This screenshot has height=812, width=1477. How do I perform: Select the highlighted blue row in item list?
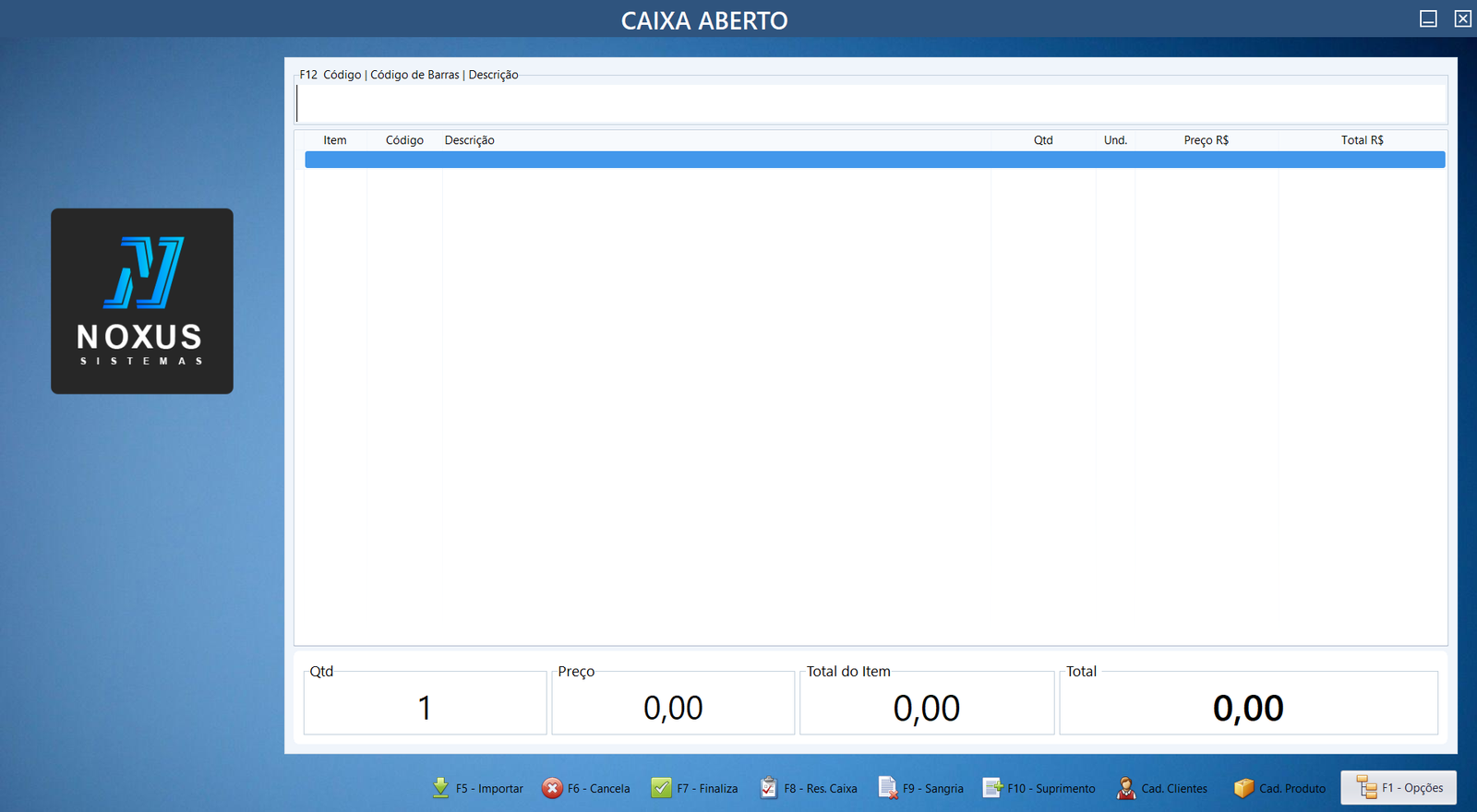point(874,160)
